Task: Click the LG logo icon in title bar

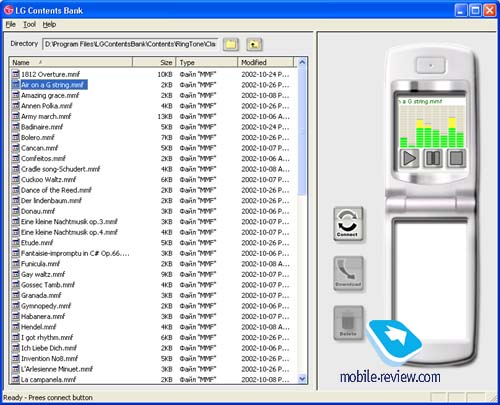Action: coord(8,10)
